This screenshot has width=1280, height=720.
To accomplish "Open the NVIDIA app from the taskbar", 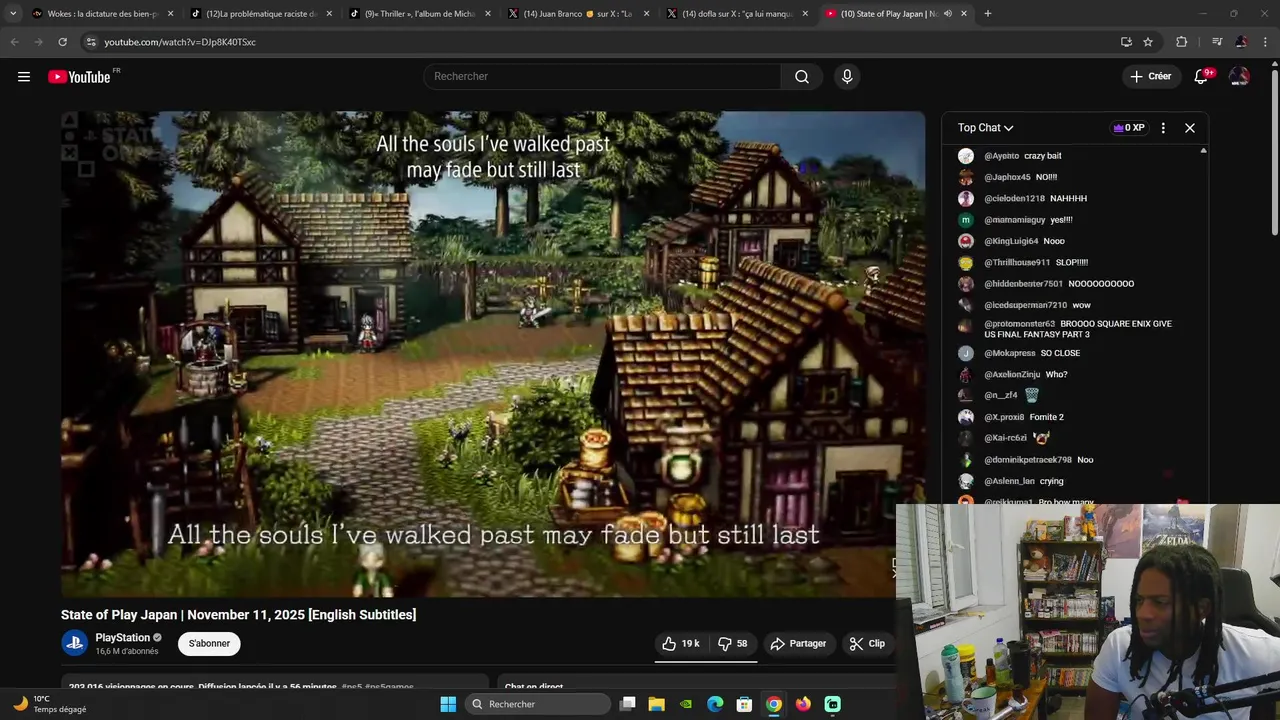I will [x=685, y=704].
